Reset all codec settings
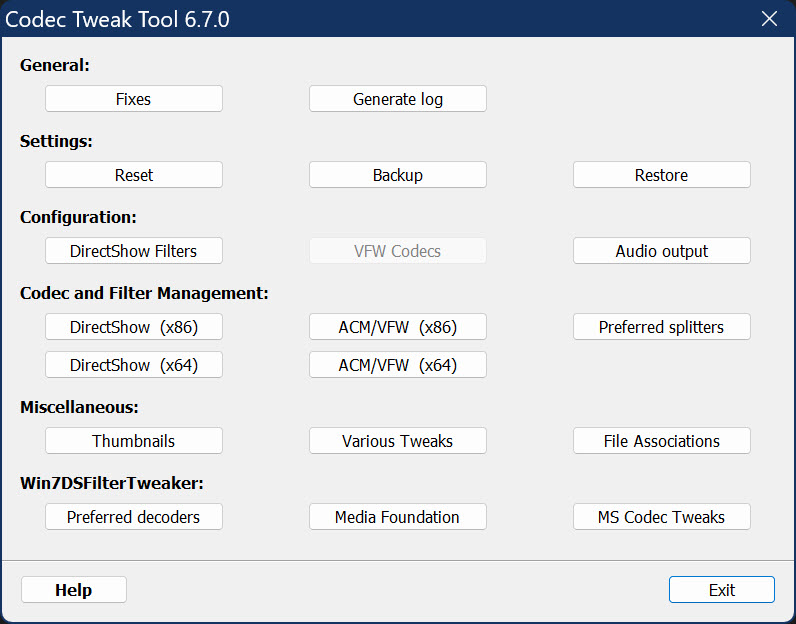 tap(134, 175)
